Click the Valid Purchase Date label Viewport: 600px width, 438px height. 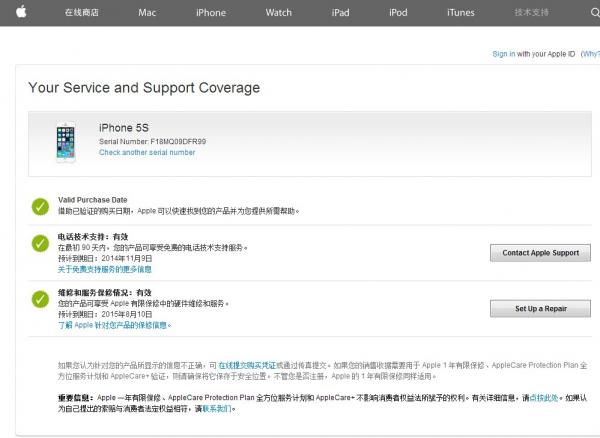coord(93,200)
